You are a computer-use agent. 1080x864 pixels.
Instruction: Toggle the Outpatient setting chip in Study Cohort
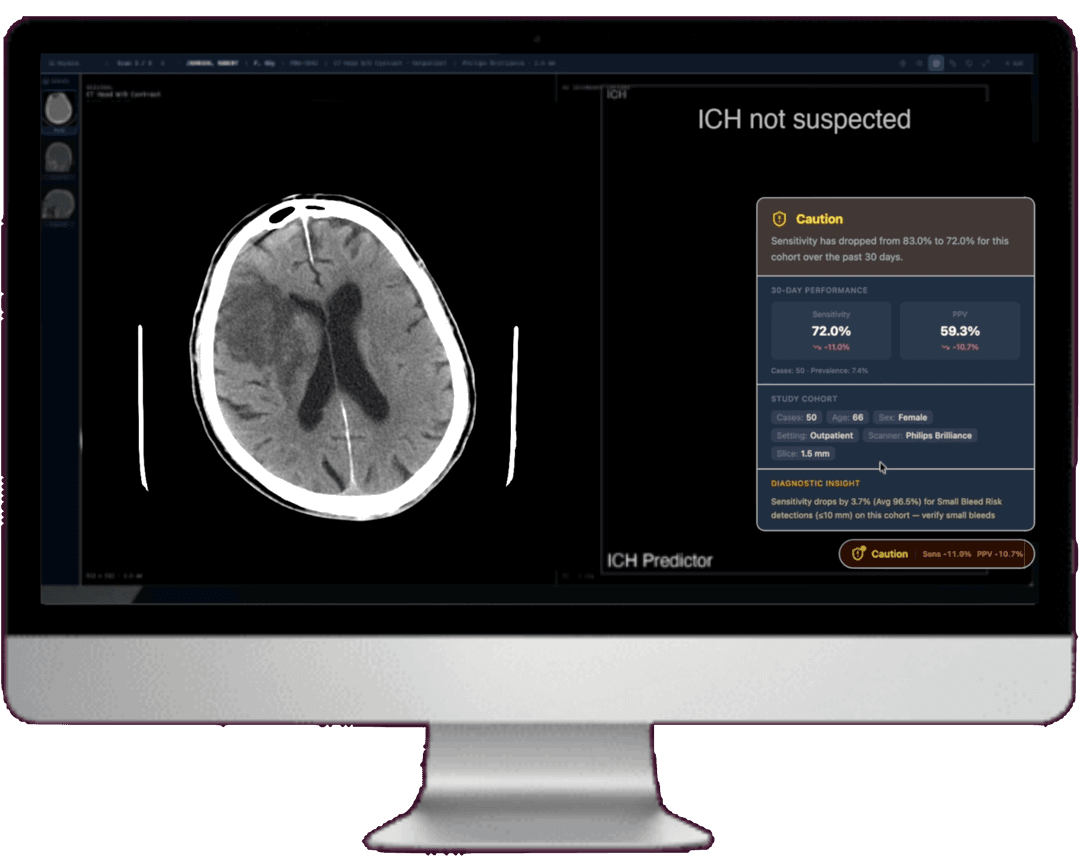click(814, 435)
